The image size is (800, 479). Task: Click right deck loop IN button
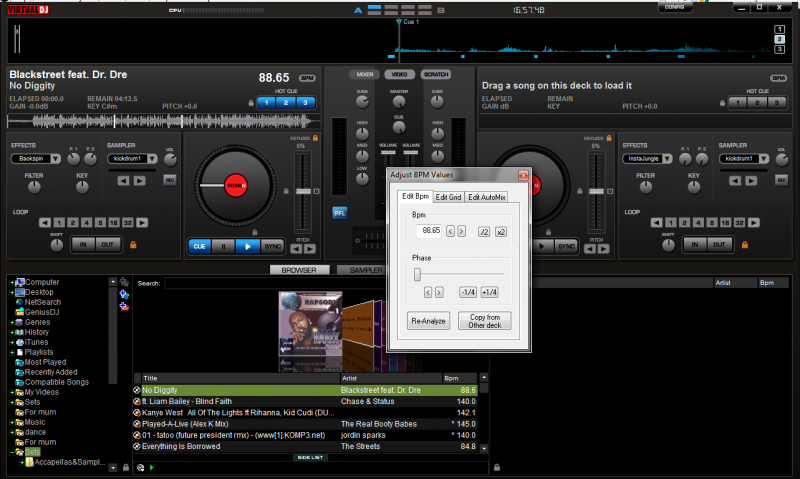point(695,245)
